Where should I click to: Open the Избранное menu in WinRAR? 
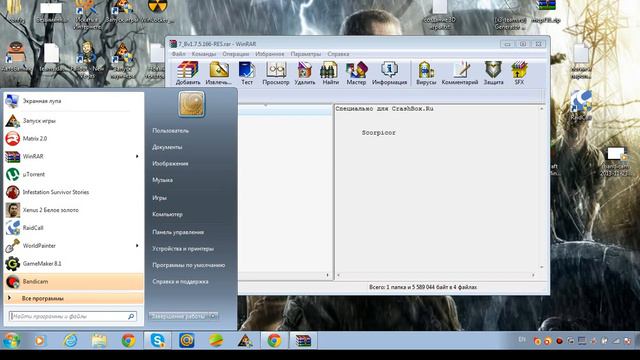[x=269, y=54]
